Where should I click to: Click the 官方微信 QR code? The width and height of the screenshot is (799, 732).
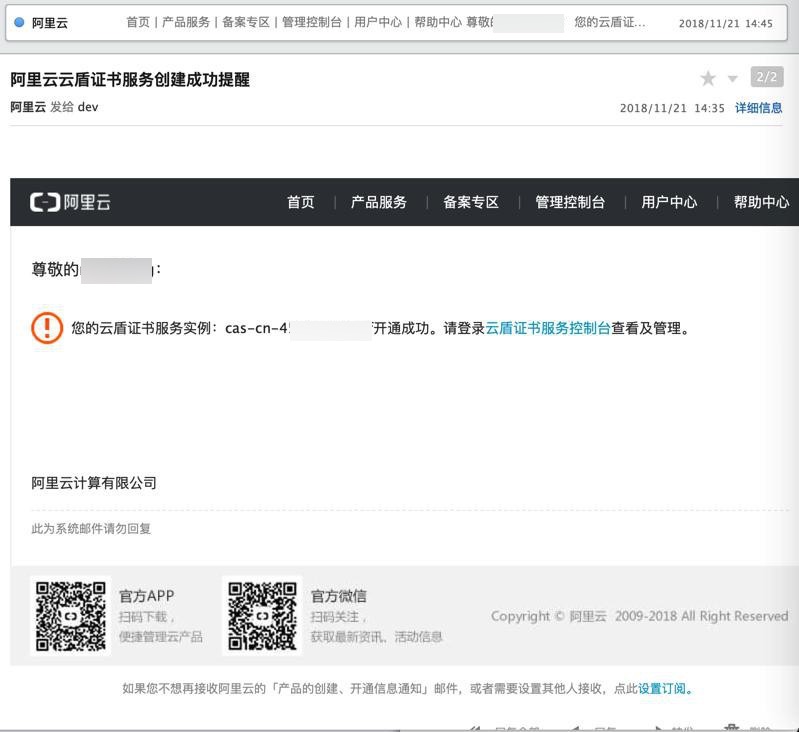pyautogui.click(x=262, y=616)
